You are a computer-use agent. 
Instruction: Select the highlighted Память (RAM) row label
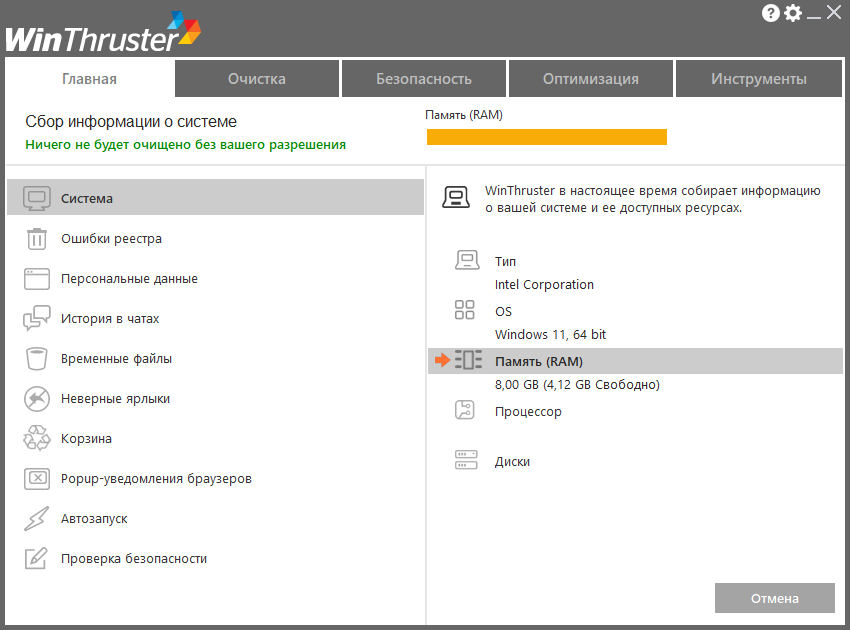[539, 362]
